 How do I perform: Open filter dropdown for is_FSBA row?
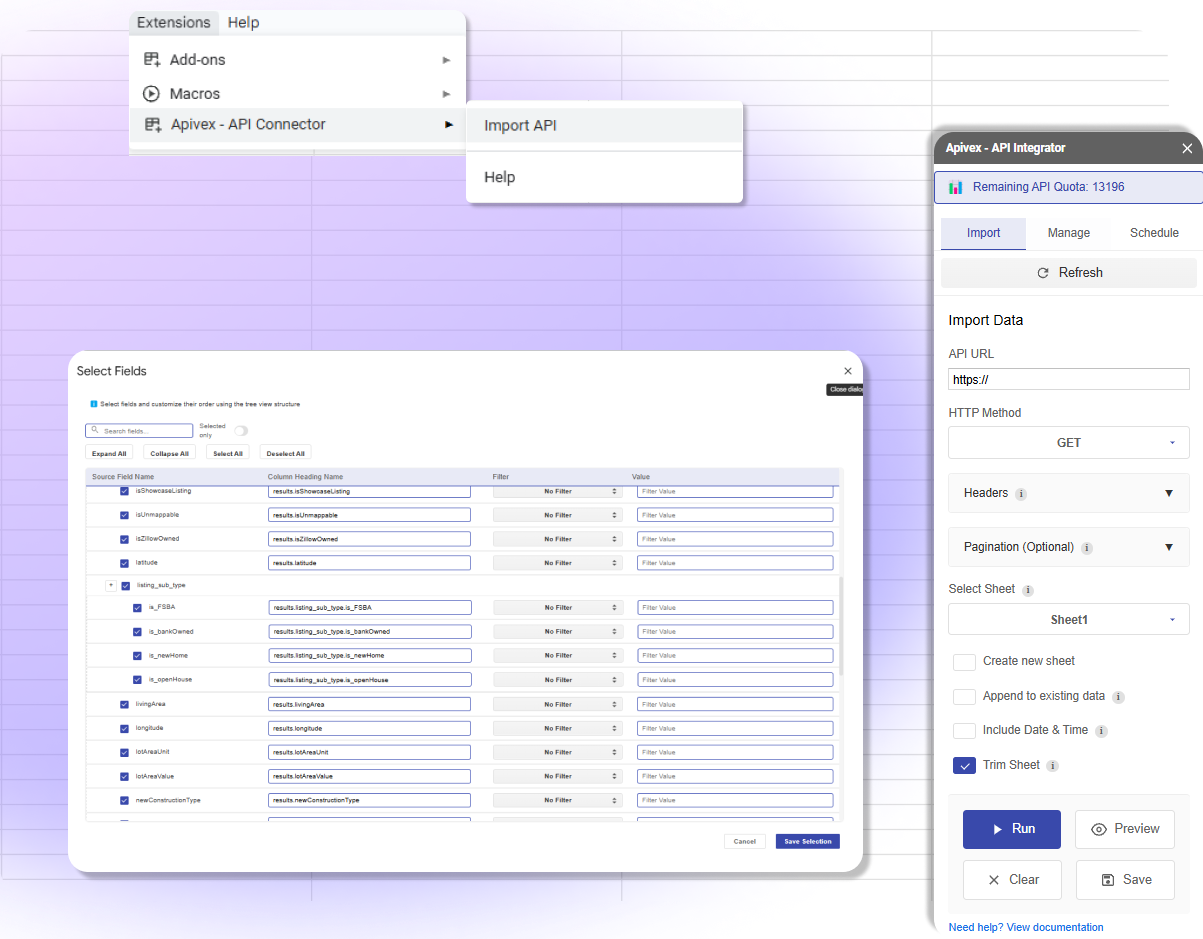click(x=558, y=608)
